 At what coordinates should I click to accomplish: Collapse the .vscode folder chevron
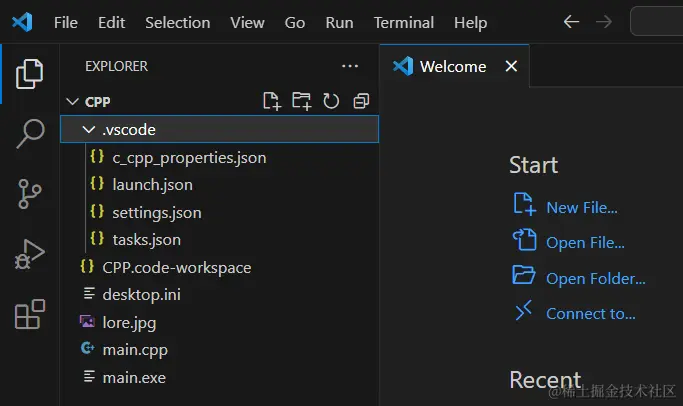coord(88,129)
